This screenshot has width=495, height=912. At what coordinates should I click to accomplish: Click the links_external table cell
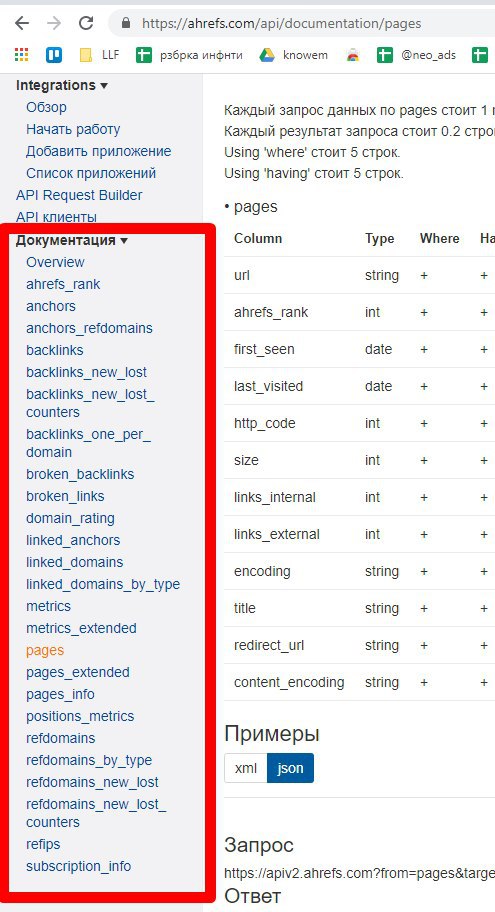277,534
